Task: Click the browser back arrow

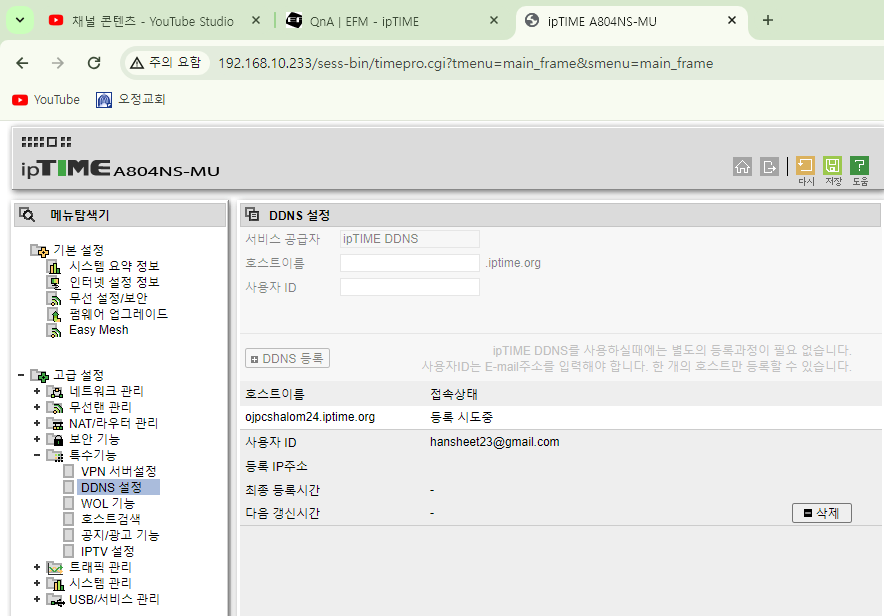Action: (22, 63)
